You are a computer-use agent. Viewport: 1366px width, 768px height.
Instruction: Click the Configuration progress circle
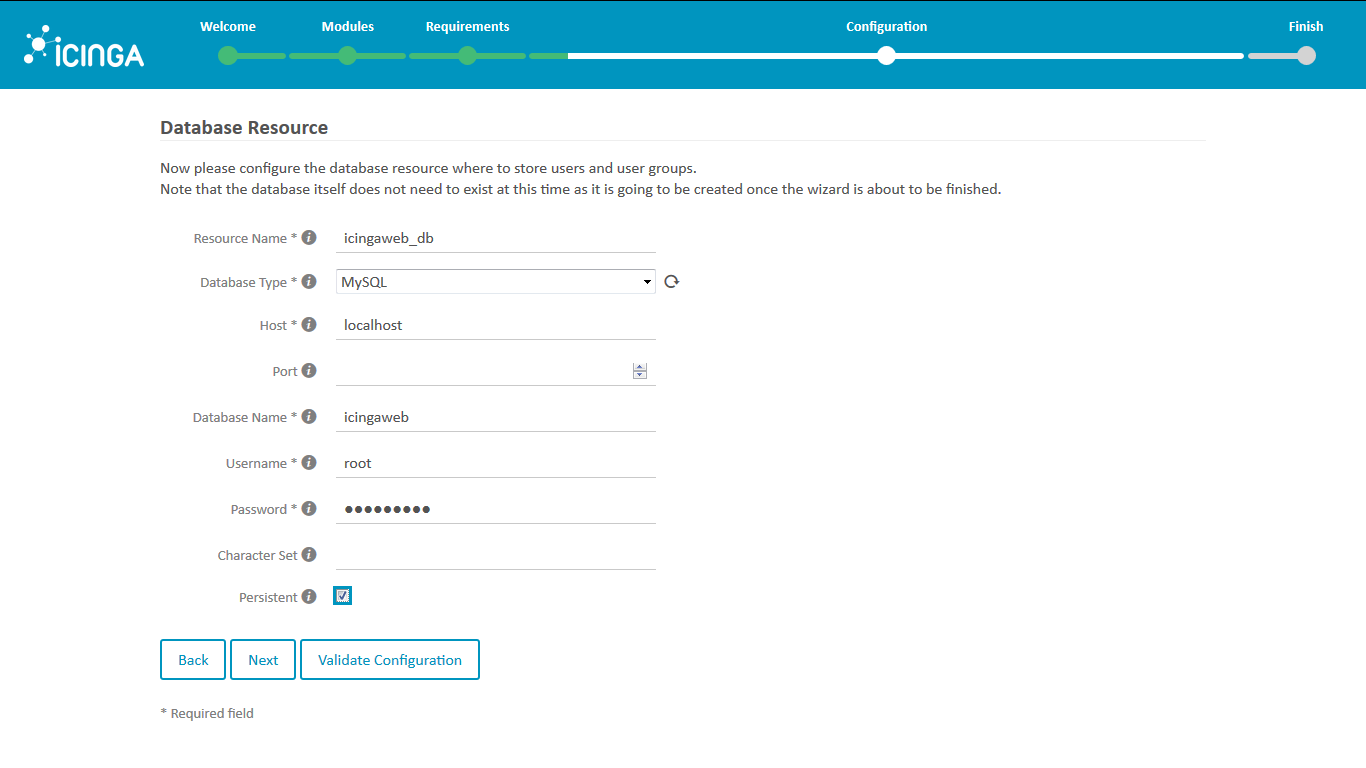(886, 56)
